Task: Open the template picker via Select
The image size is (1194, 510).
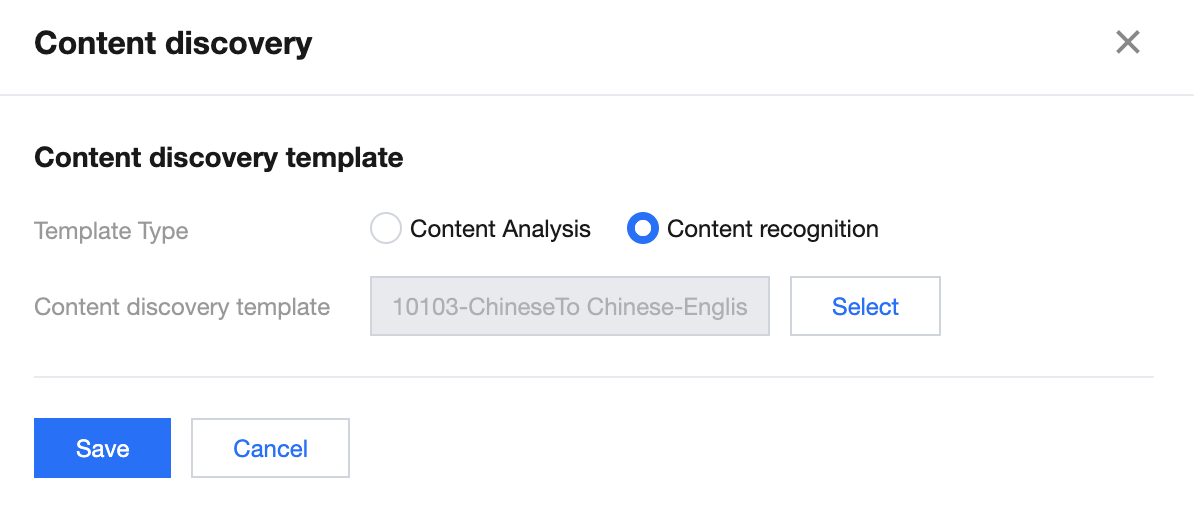Action: point(865,306)
